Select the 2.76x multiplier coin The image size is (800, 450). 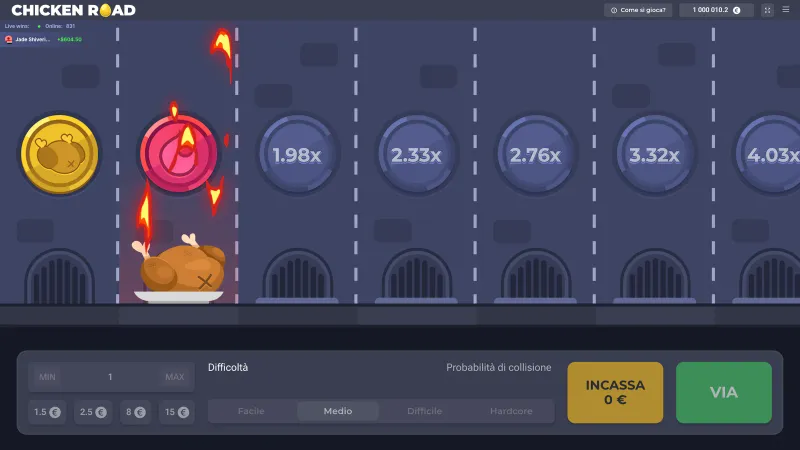(536, 154)
